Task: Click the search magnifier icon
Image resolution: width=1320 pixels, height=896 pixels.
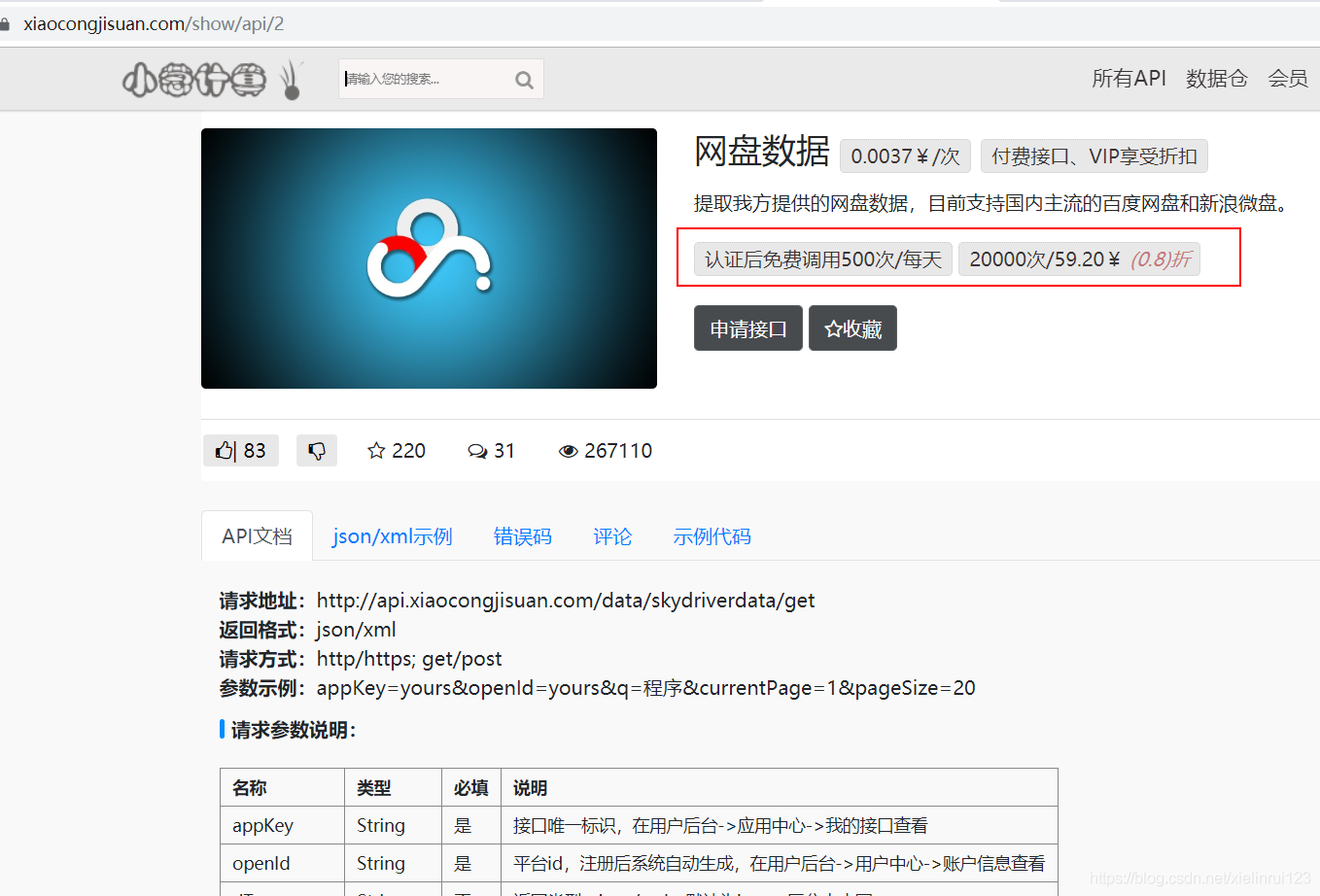Action: click(524, 80)
